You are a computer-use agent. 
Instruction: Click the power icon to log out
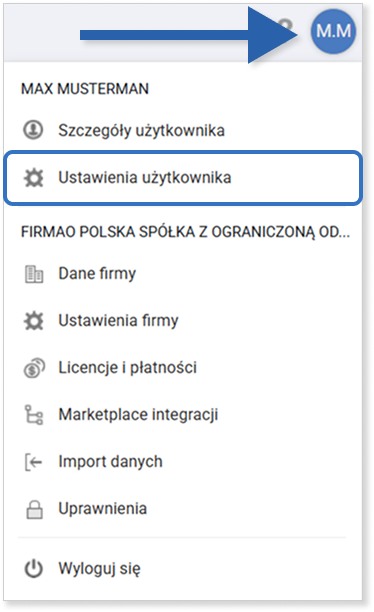pos(34,569)
